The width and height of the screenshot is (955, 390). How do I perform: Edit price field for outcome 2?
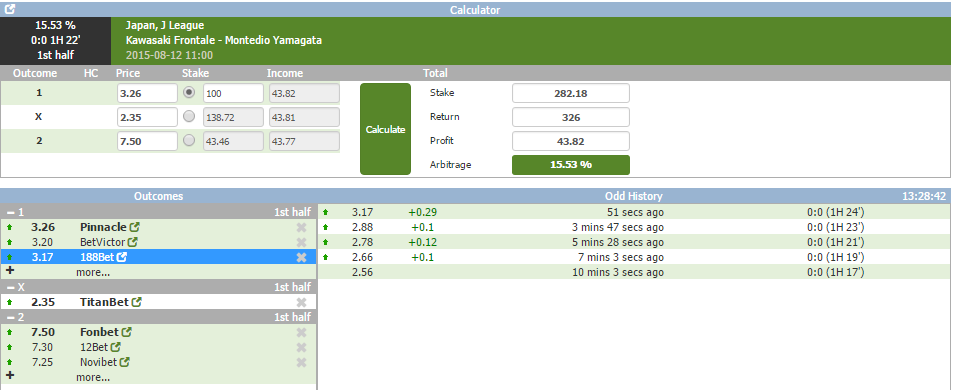pos(147,141)
